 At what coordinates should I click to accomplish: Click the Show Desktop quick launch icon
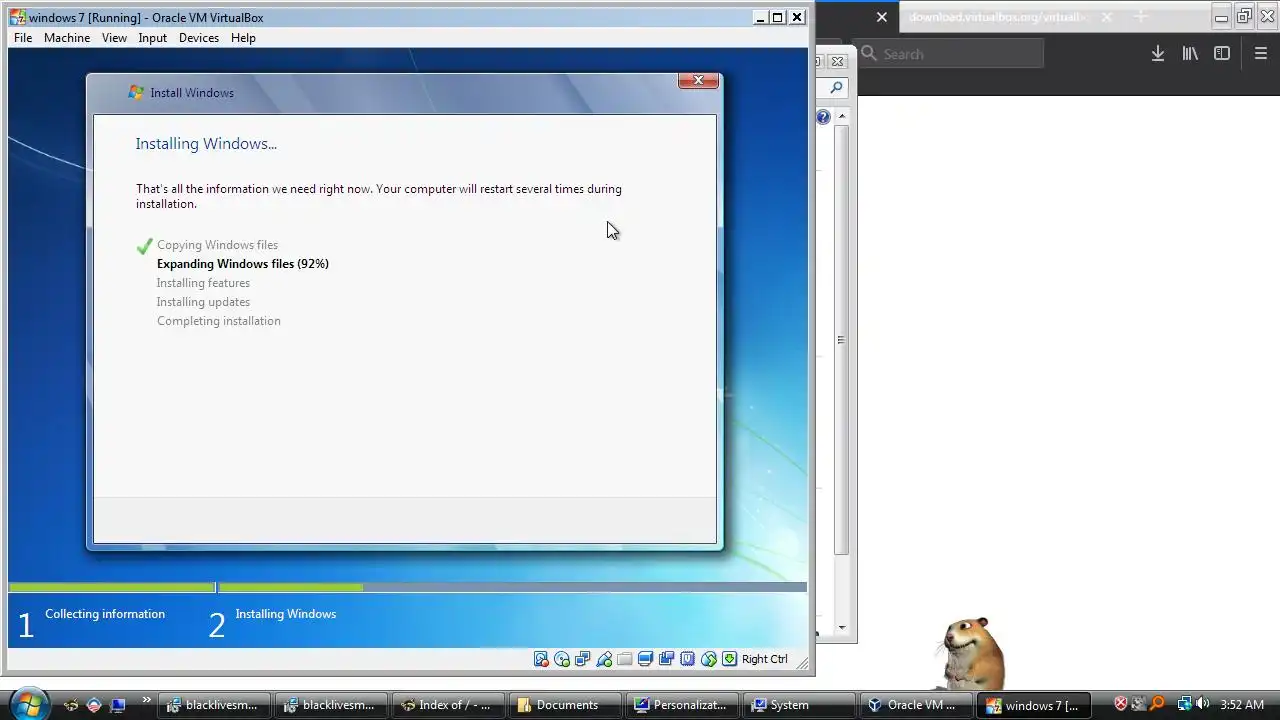coord(117,705)
